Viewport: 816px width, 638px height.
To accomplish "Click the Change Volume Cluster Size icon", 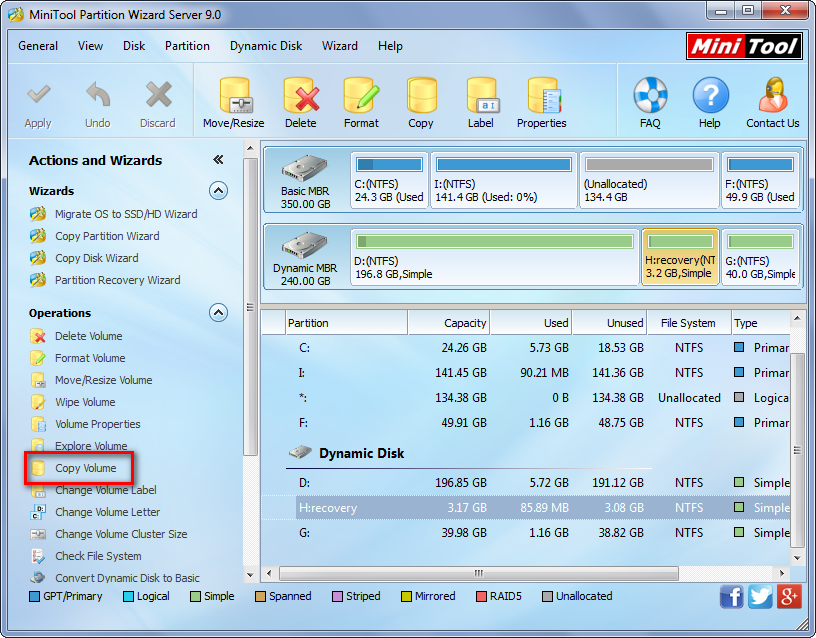I will click(38, 534).
